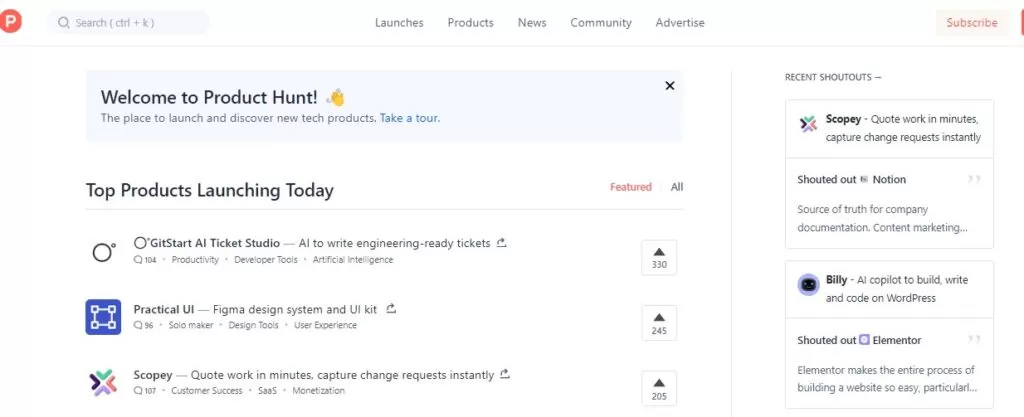The width and height of the screenshot is (1024, 417).
Task: Click share icon next to Scopey listing
Action: [504, 375]
